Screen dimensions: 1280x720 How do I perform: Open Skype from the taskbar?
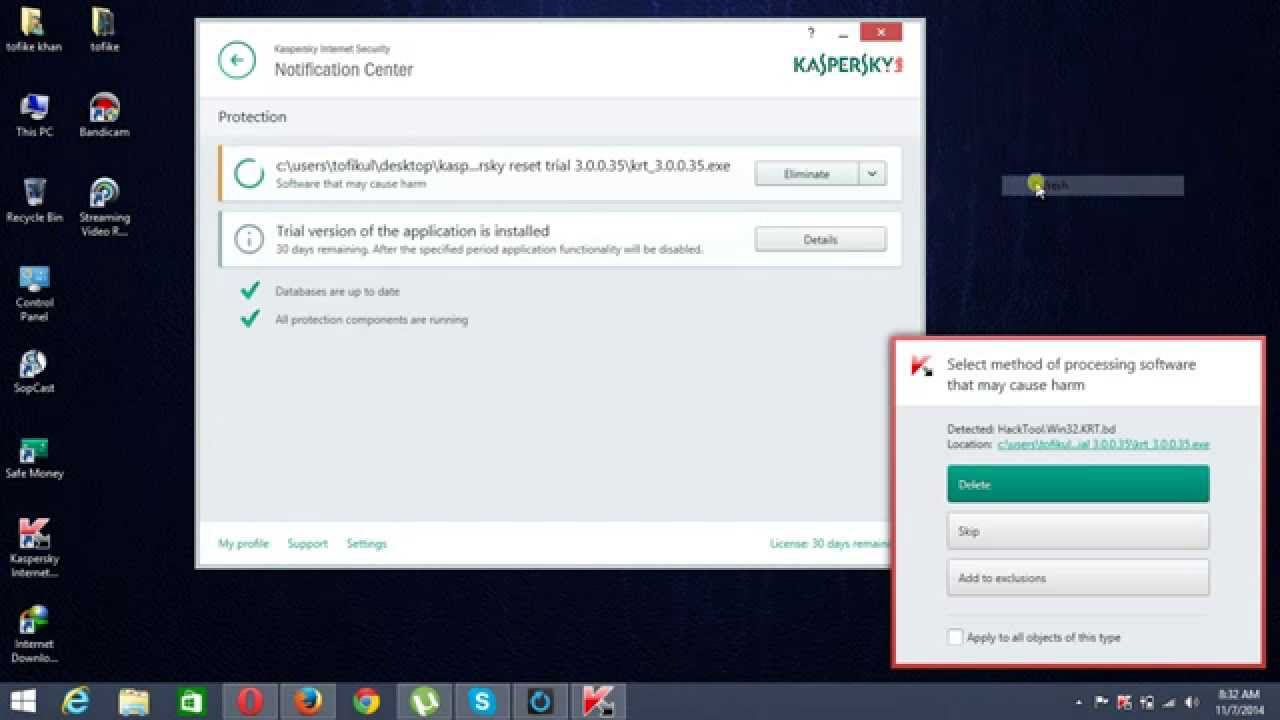[482, 701]
